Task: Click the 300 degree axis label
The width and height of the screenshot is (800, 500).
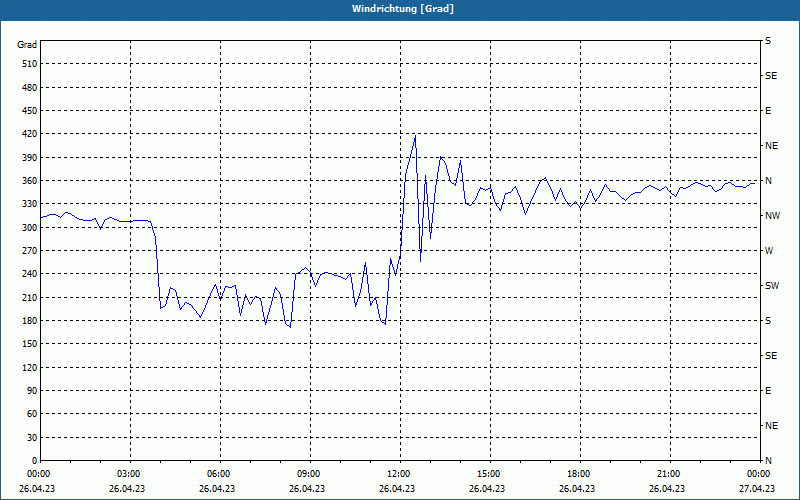Action: [30, 228]
